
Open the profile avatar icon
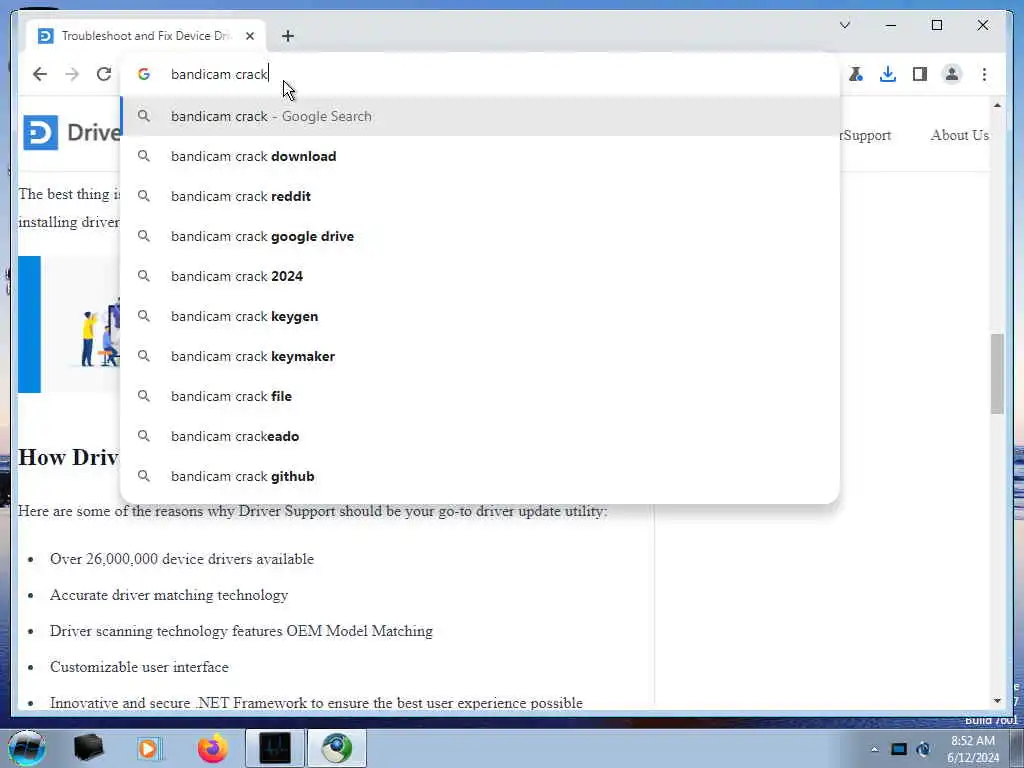point(952,74)
